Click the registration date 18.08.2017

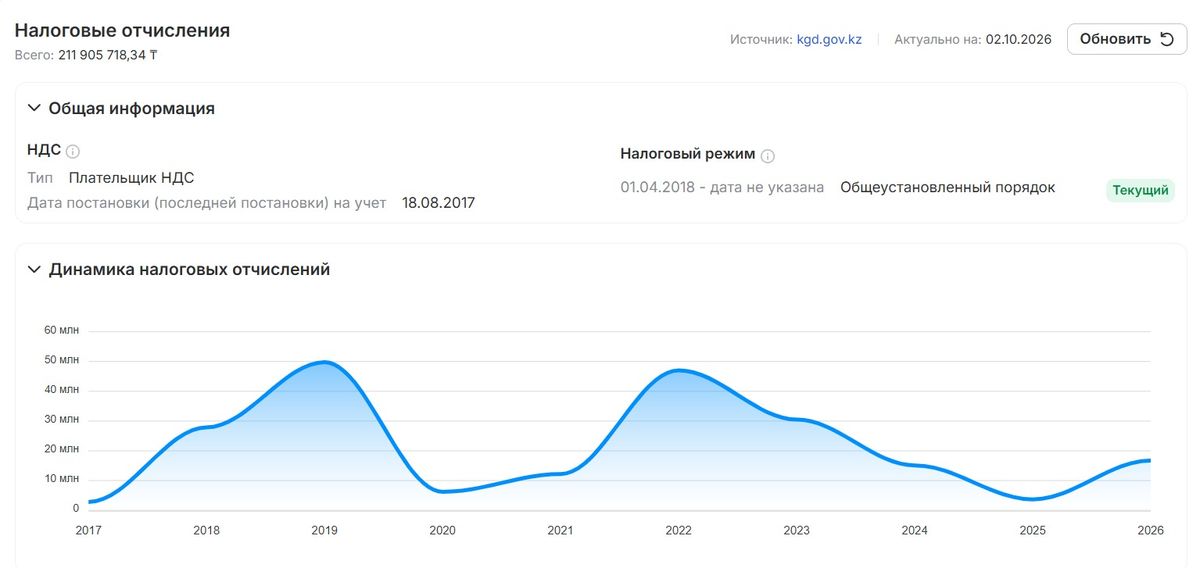click(439, 203)
